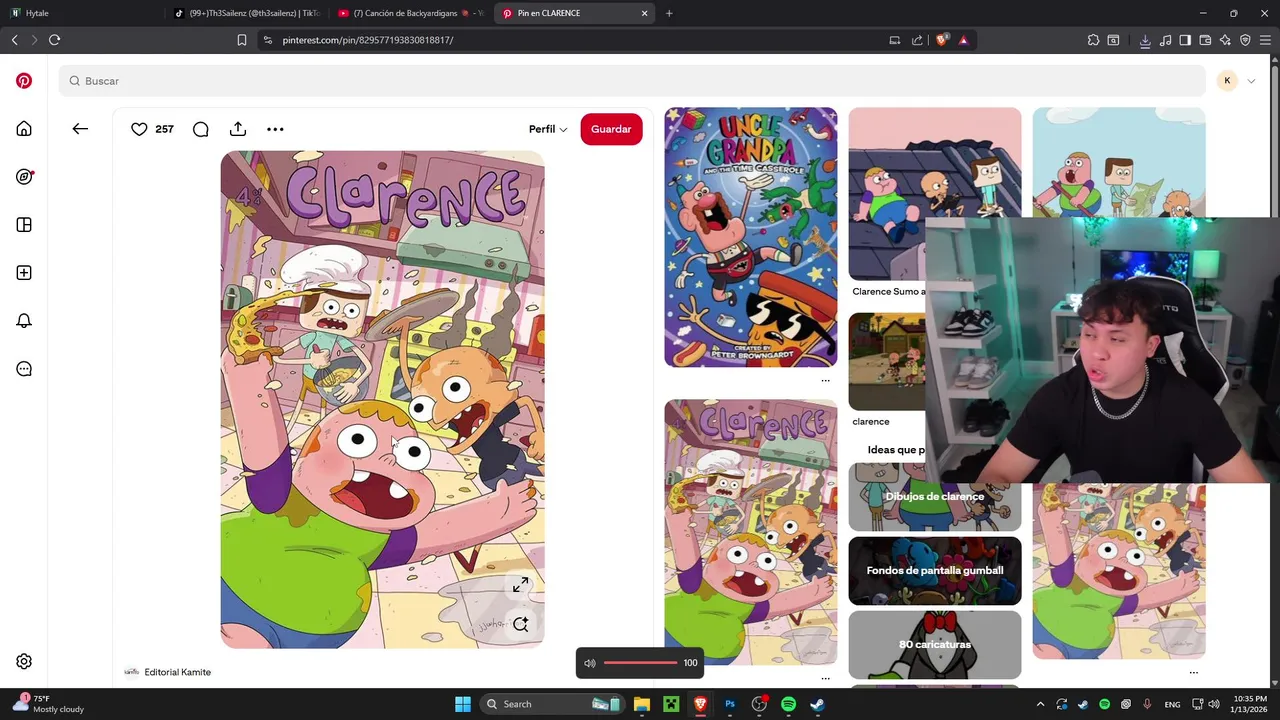Like the pin with the heart icon
The image size is (1280, 720).
[x=139, y=129]
